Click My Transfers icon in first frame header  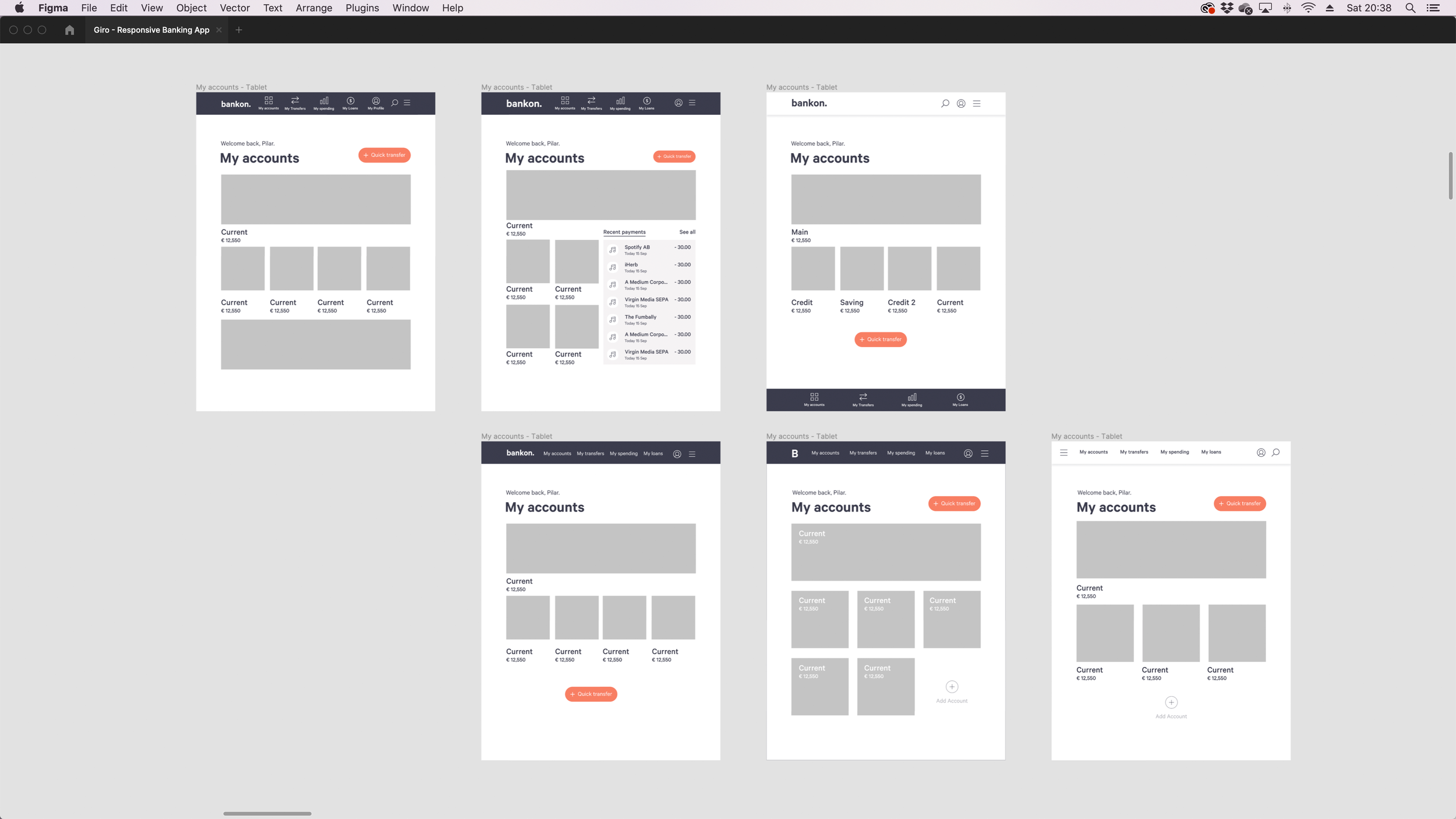click(x=295, y=103)
